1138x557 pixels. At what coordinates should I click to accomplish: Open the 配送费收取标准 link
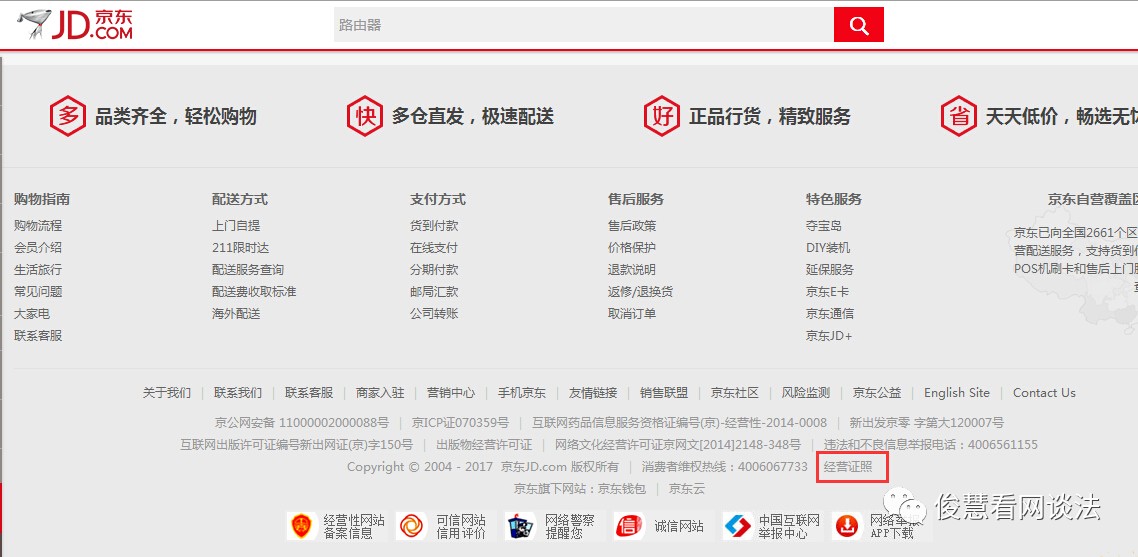pos(254,291)
